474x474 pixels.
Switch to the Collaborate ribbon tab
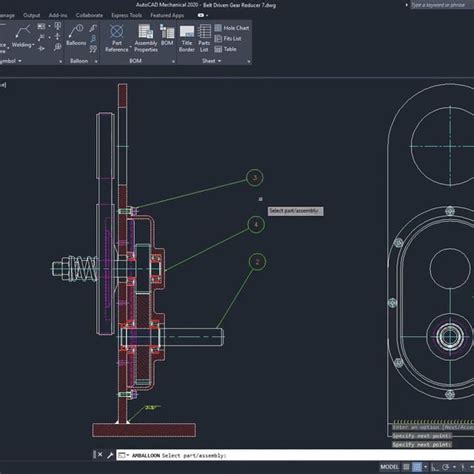[89, 15]
